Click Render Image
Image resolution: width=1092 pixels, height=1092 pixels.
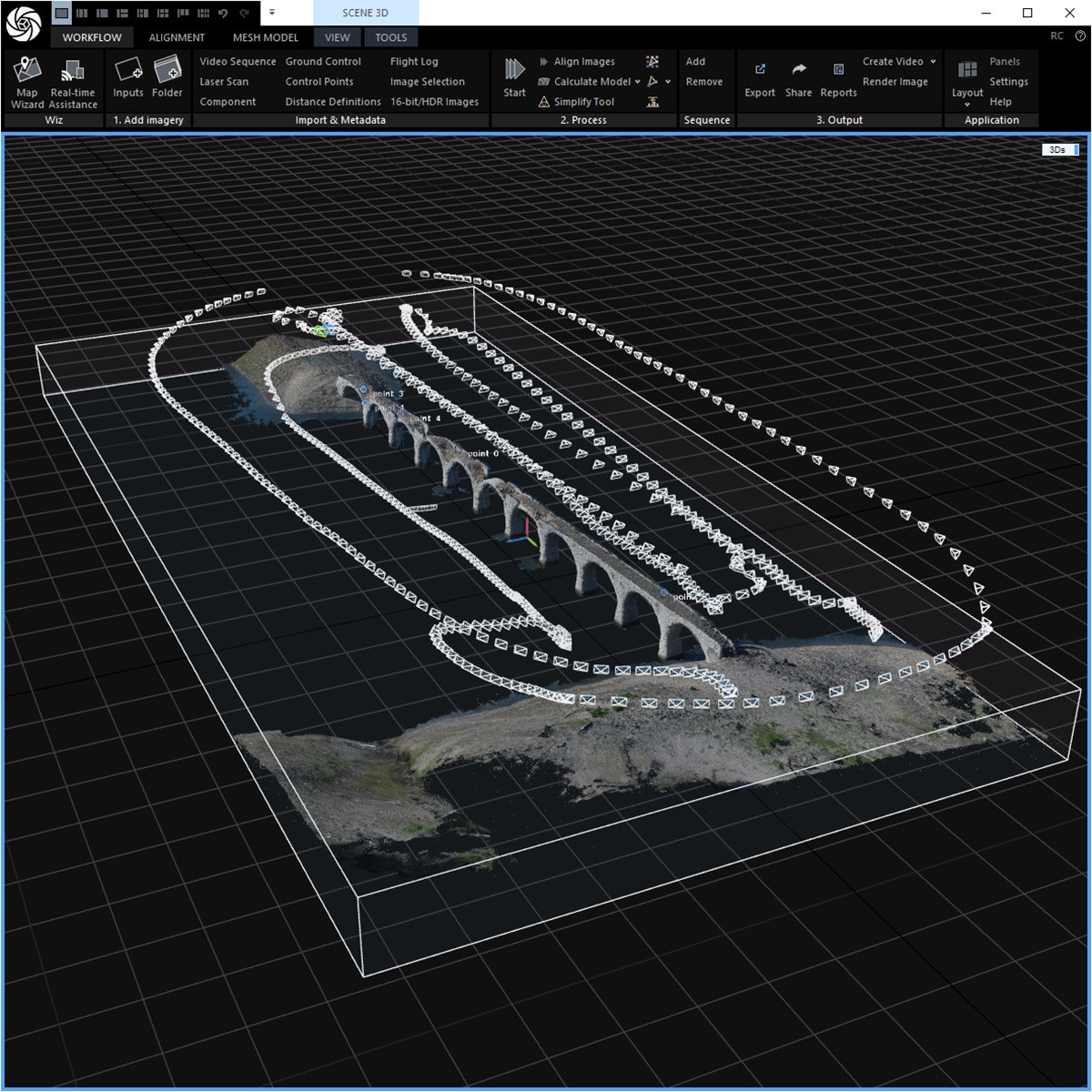[895, 82]
